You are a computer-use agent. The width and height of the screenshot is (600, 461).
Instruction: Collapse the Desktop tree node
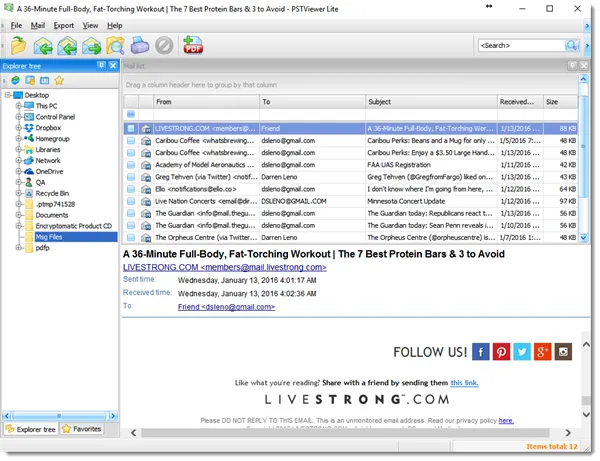(8, 95)
